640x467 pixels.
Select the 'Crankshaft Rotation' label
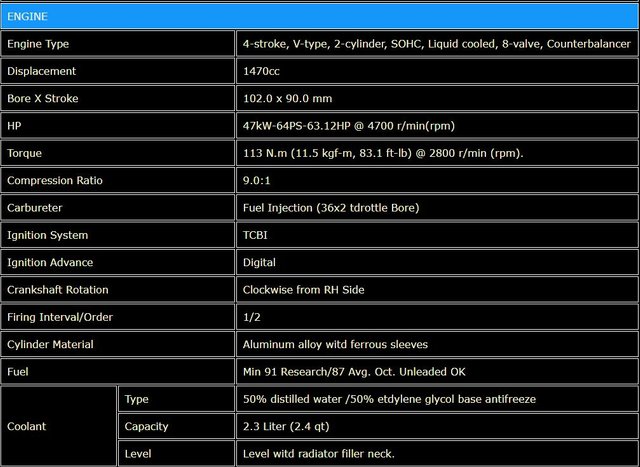(x=58, y=290)
